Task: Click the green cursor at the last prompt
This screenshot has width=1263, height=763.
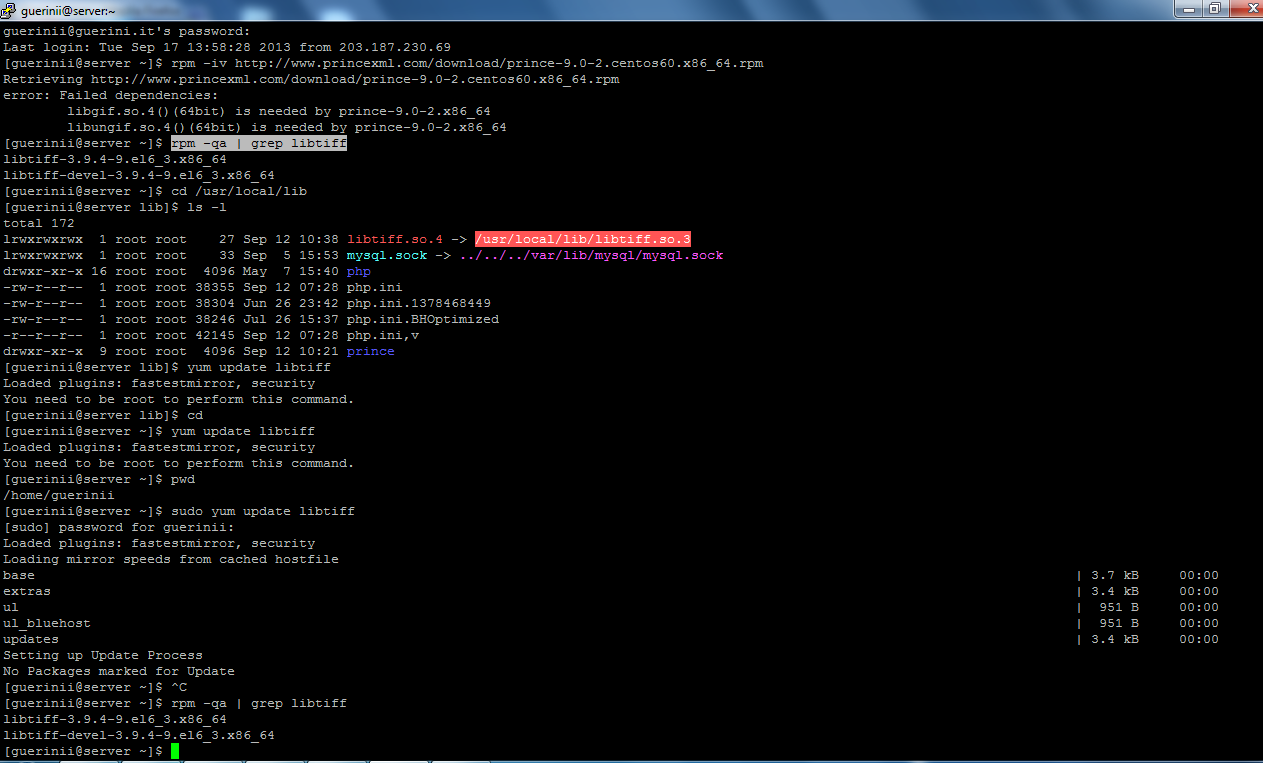Action: (x=174, y=751)
